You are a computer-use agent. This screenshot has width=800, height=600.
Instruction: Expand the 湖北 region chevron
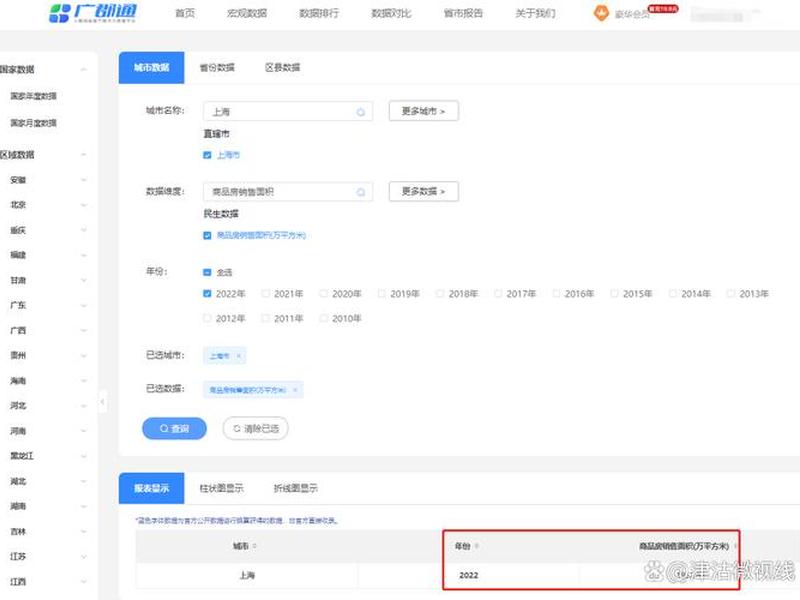84,481
